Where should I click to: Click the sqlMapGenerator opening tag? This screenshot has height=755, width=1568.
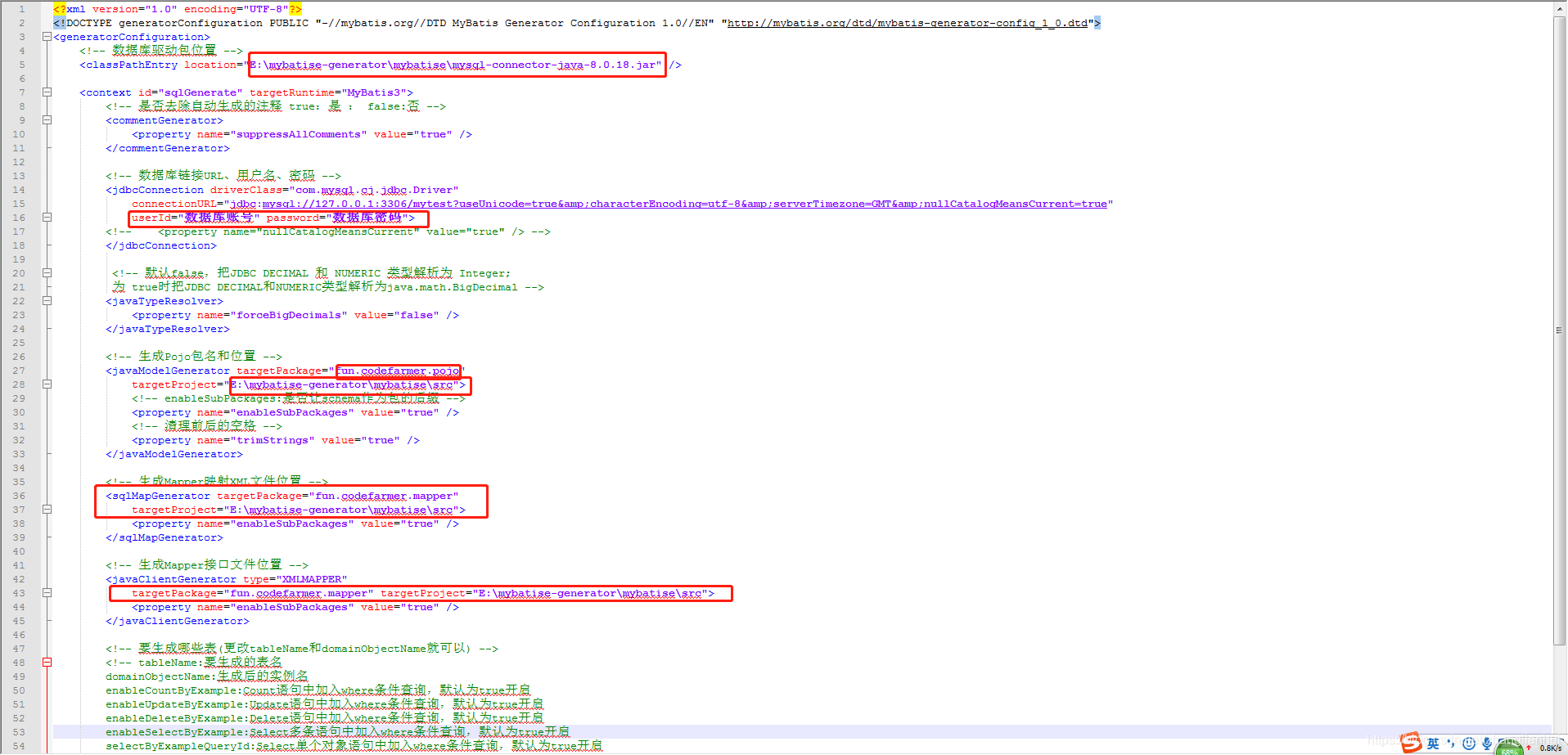(158, 496)
